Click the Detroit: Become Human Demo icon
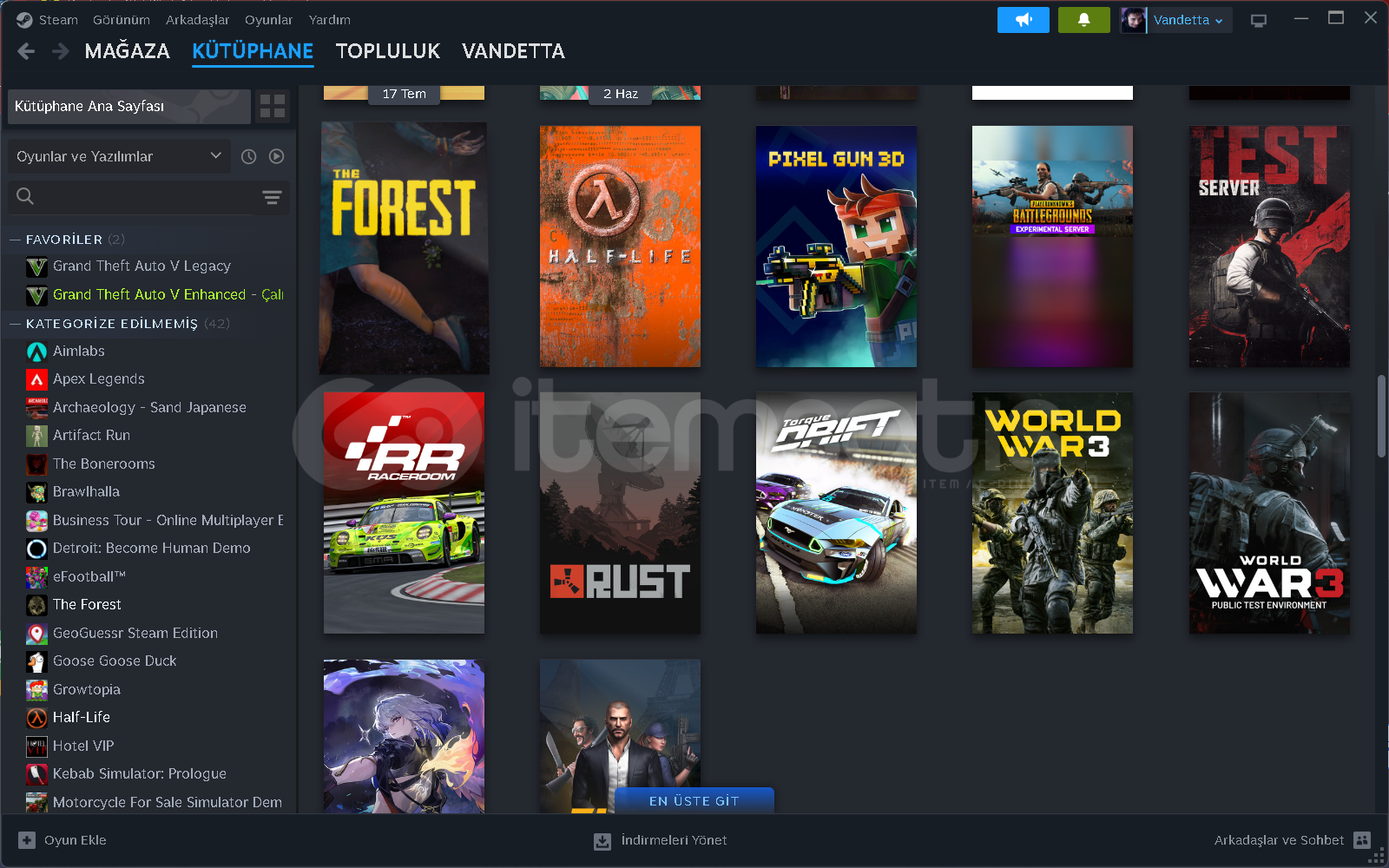The width and height of the screenshot is (1389, 868). (36, 549)
